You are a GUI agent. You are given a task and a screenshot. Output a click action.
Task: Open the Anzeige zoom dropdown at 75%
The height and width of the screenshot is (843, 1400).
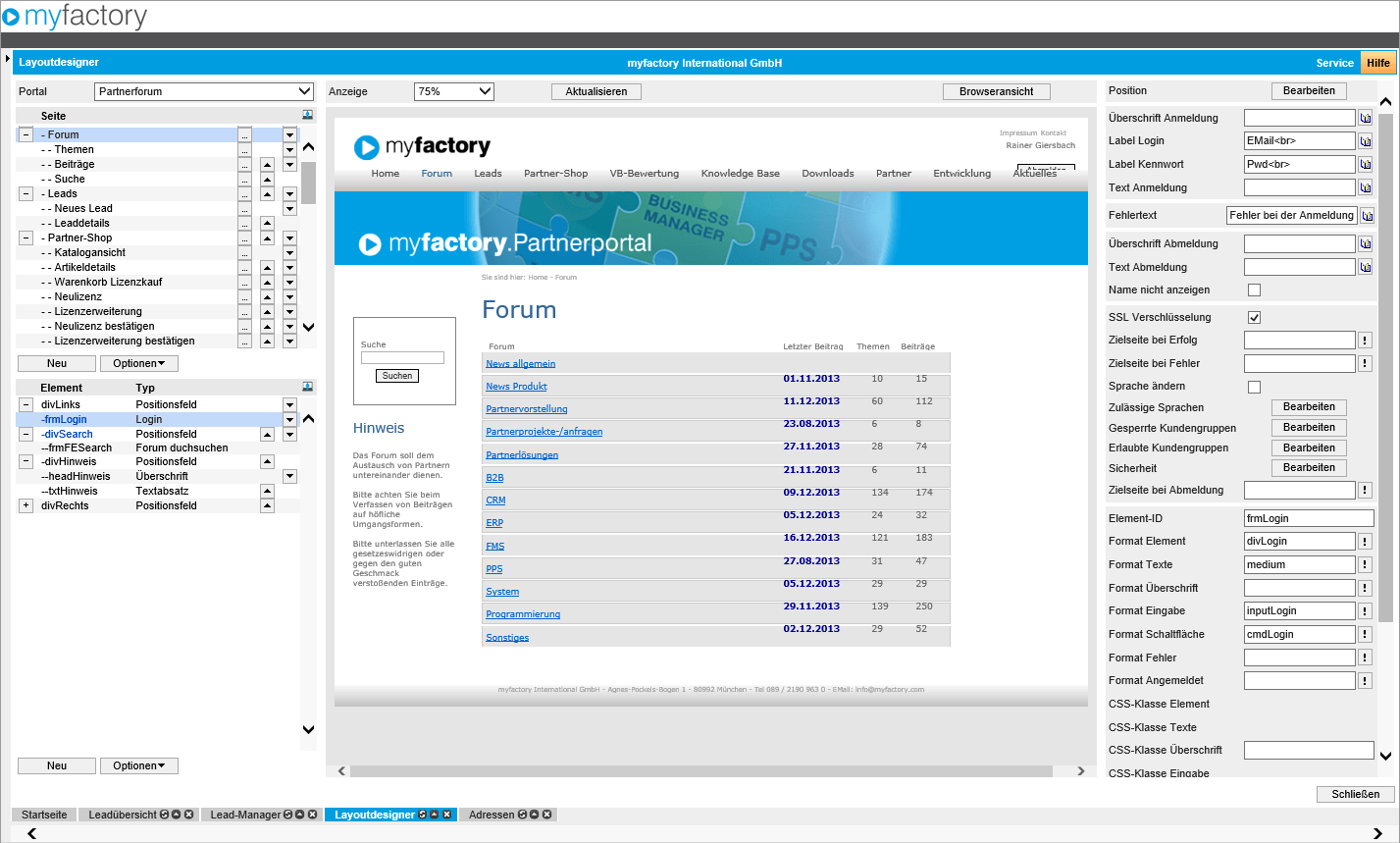tap(454, 91)
